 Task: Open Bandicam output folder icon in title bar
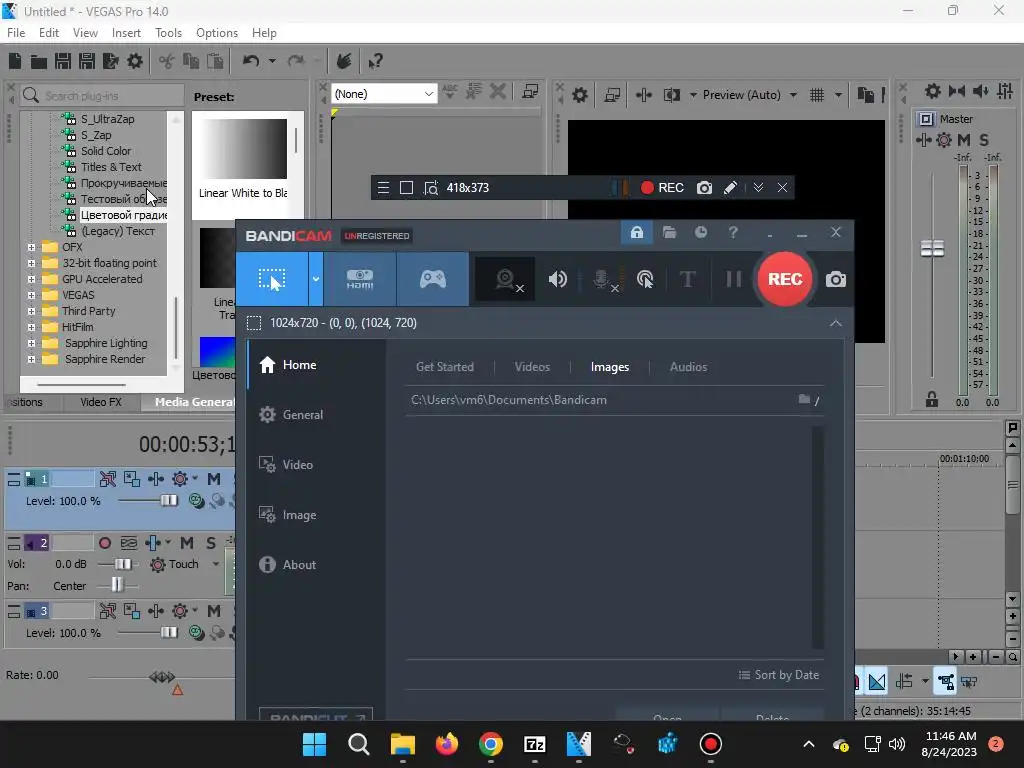click(669, 232)
